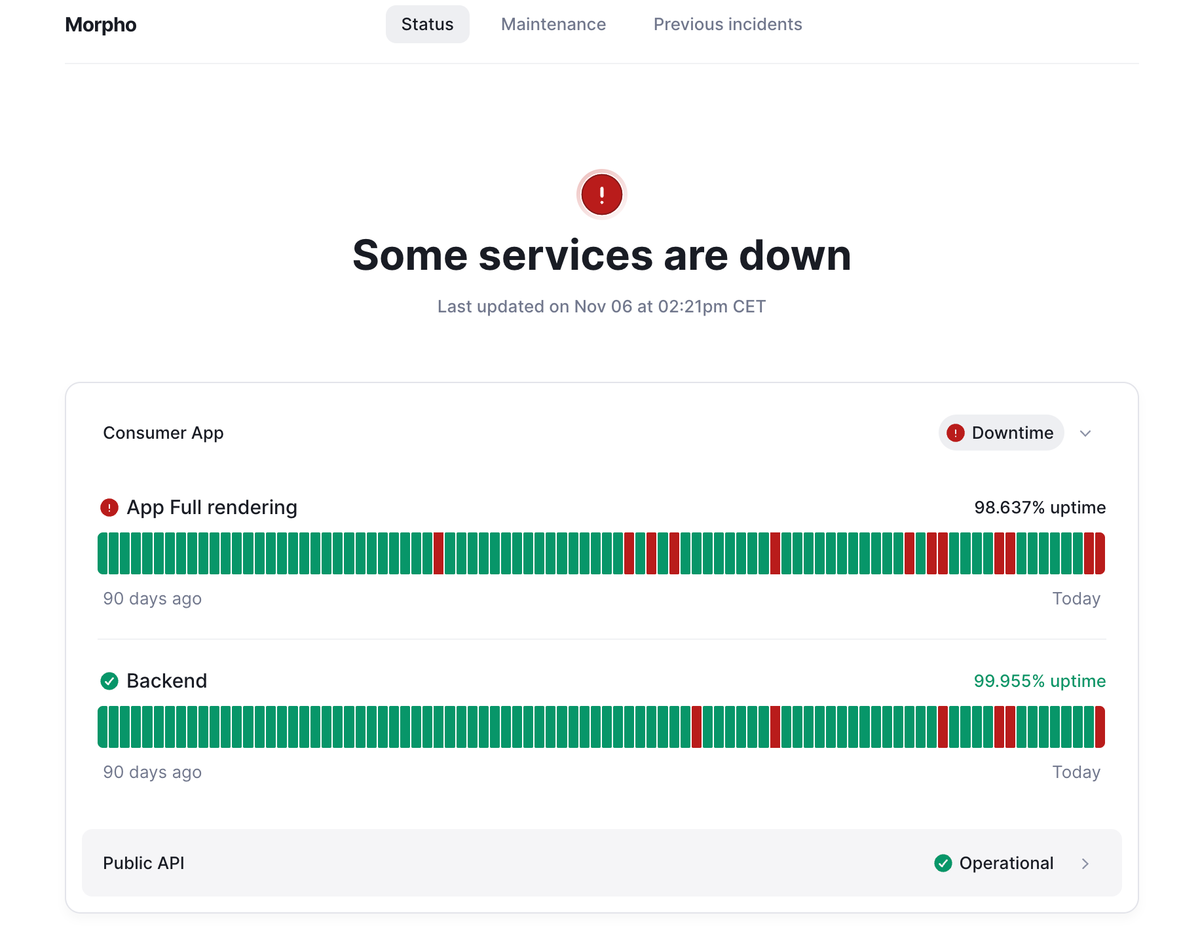Viewport: 1200px width, 926px height.
Task: Click first green bar in App Full rendering
Action: pyautogui.click(x=103, y=553)
